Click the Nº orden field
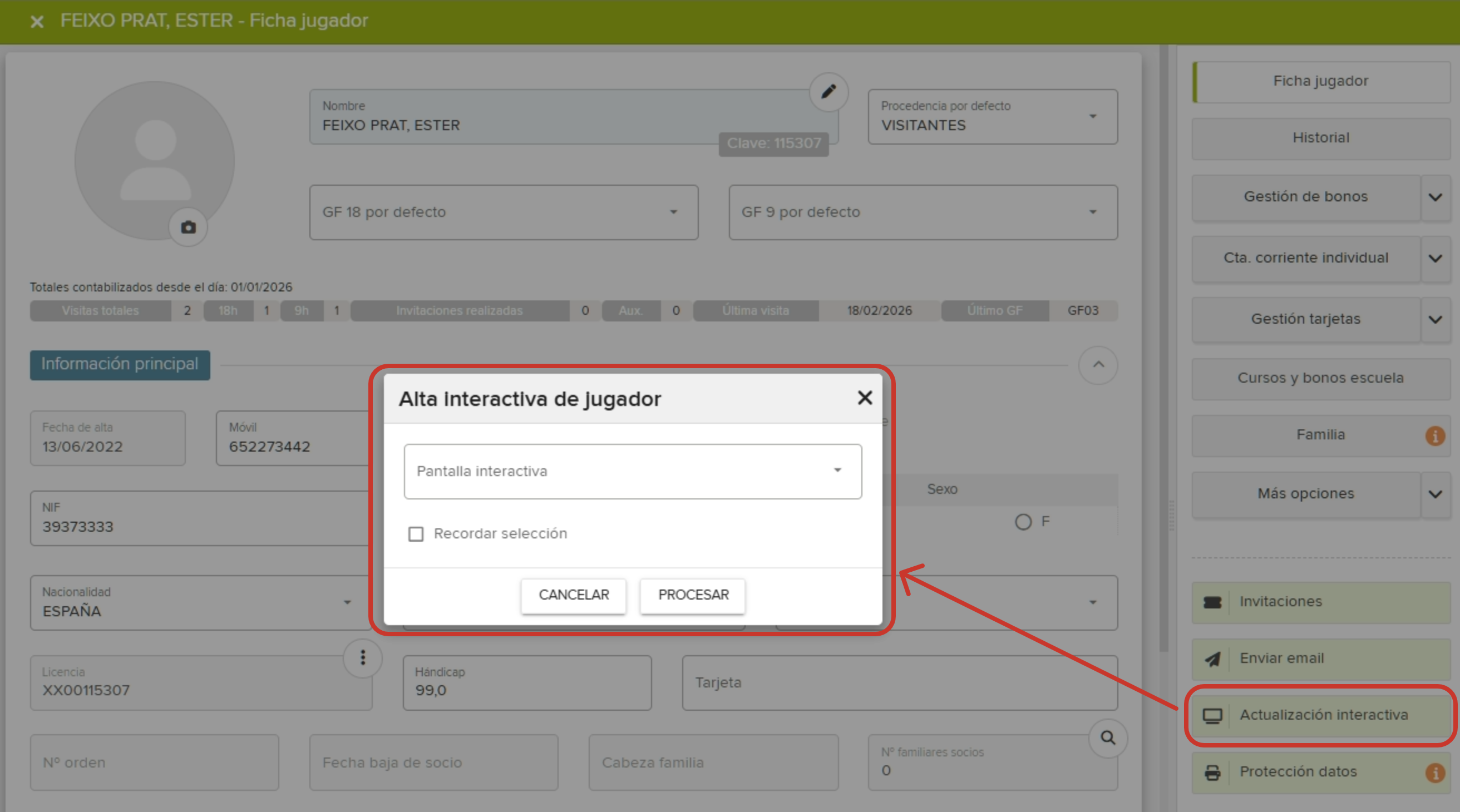 point(154,763)
